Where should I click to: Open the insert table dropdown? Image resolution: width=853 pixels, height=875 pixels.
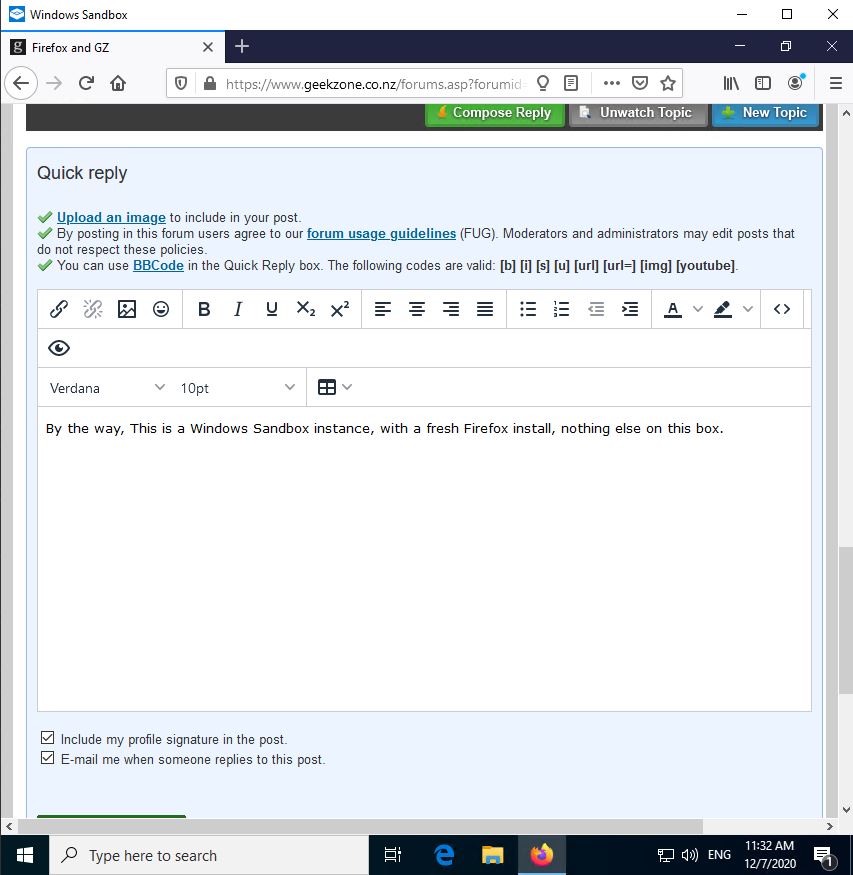[x=335, y=388]
